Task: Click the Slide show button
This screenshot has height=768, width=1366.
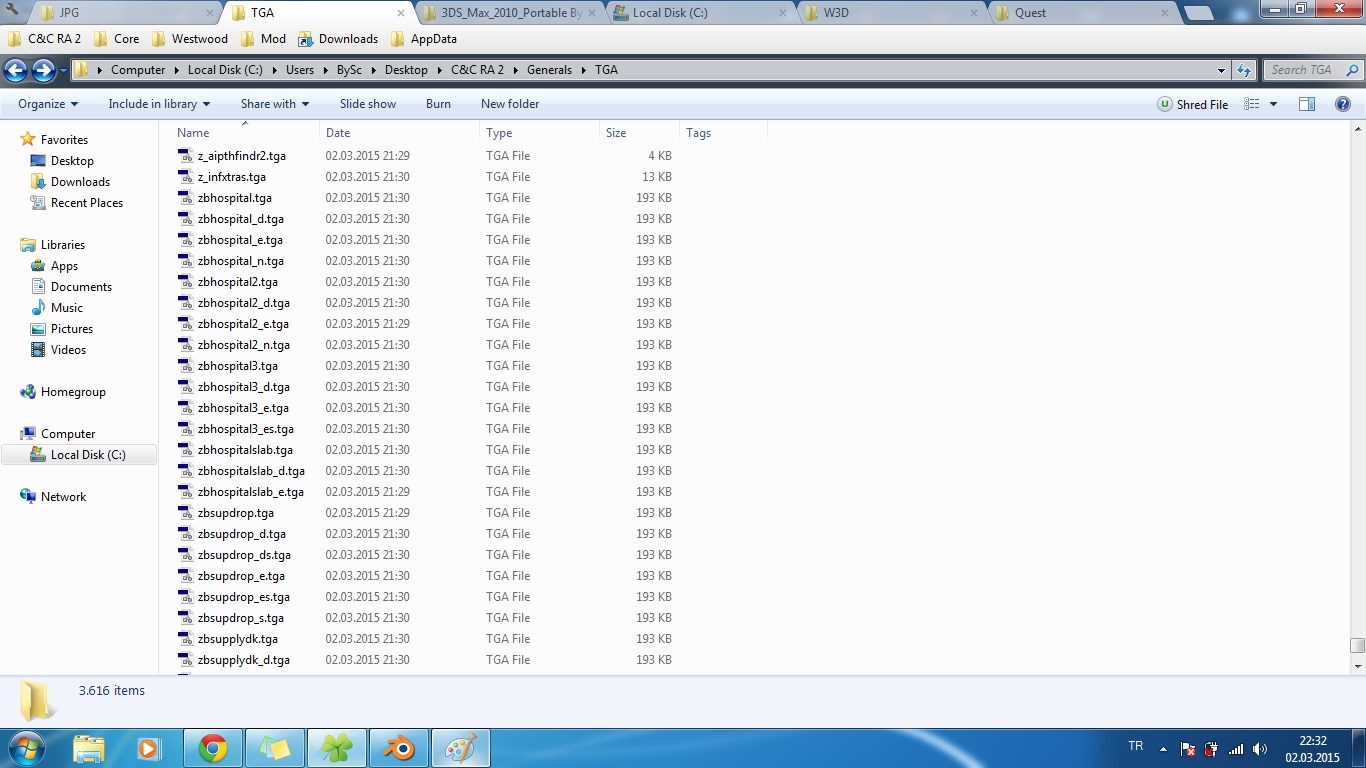Action: pyautogui.click(x=368, y=104)
